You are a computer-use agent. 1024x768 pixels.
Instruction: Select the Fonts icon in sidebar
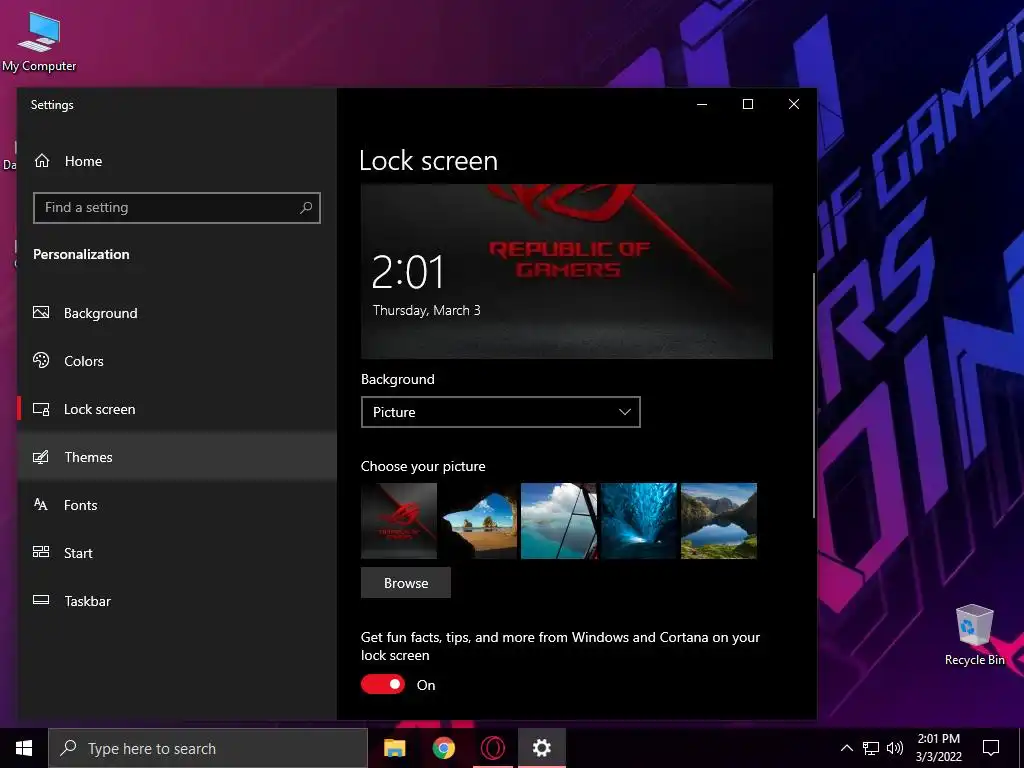[41, 505]
